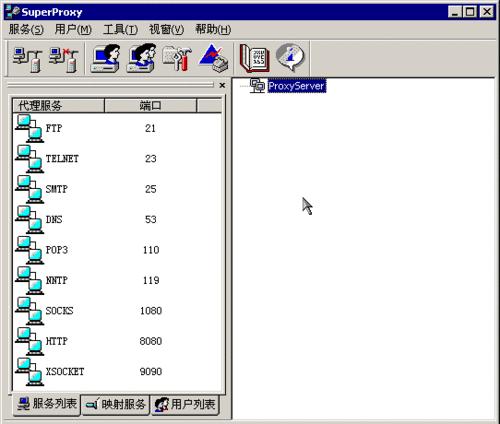Click port value 9090
500x424 pixels.
(x=151, y=371)
